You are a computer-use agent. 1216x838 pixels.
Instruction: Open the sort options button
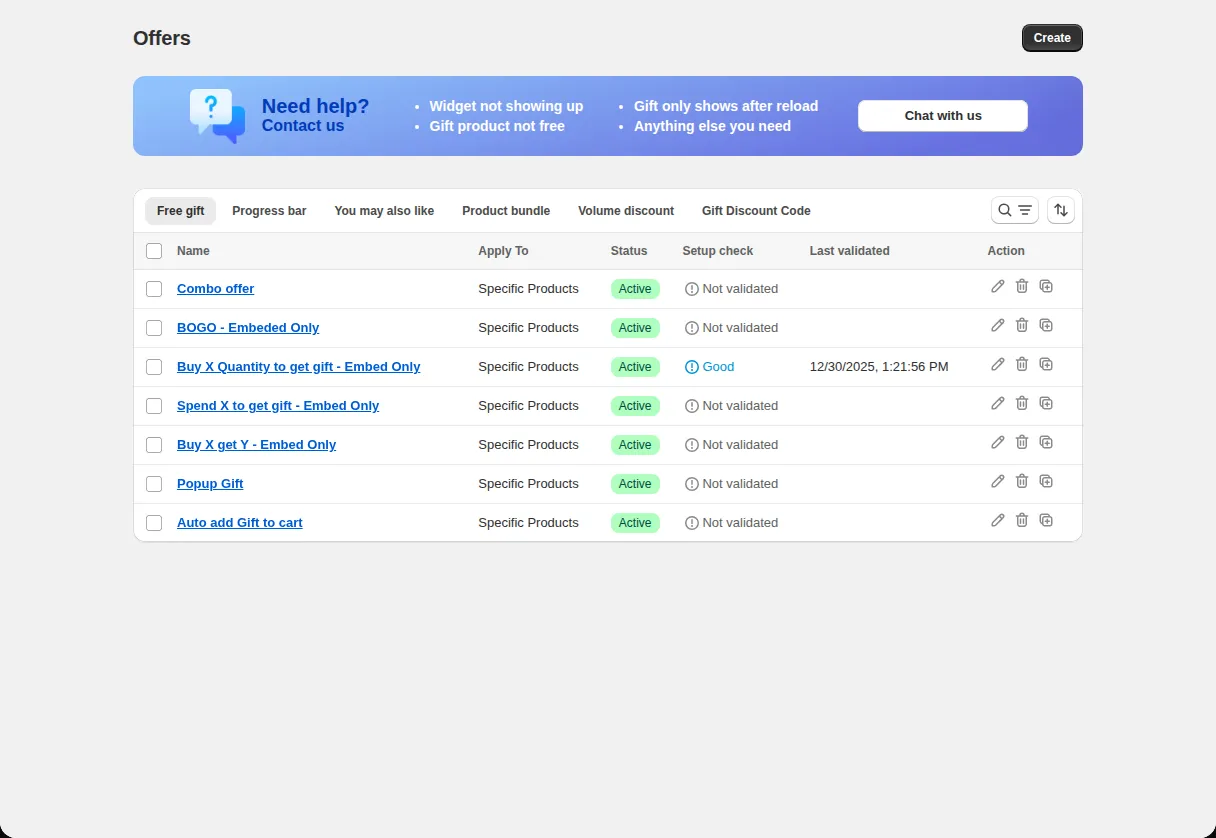click(x=1061, y=210)
